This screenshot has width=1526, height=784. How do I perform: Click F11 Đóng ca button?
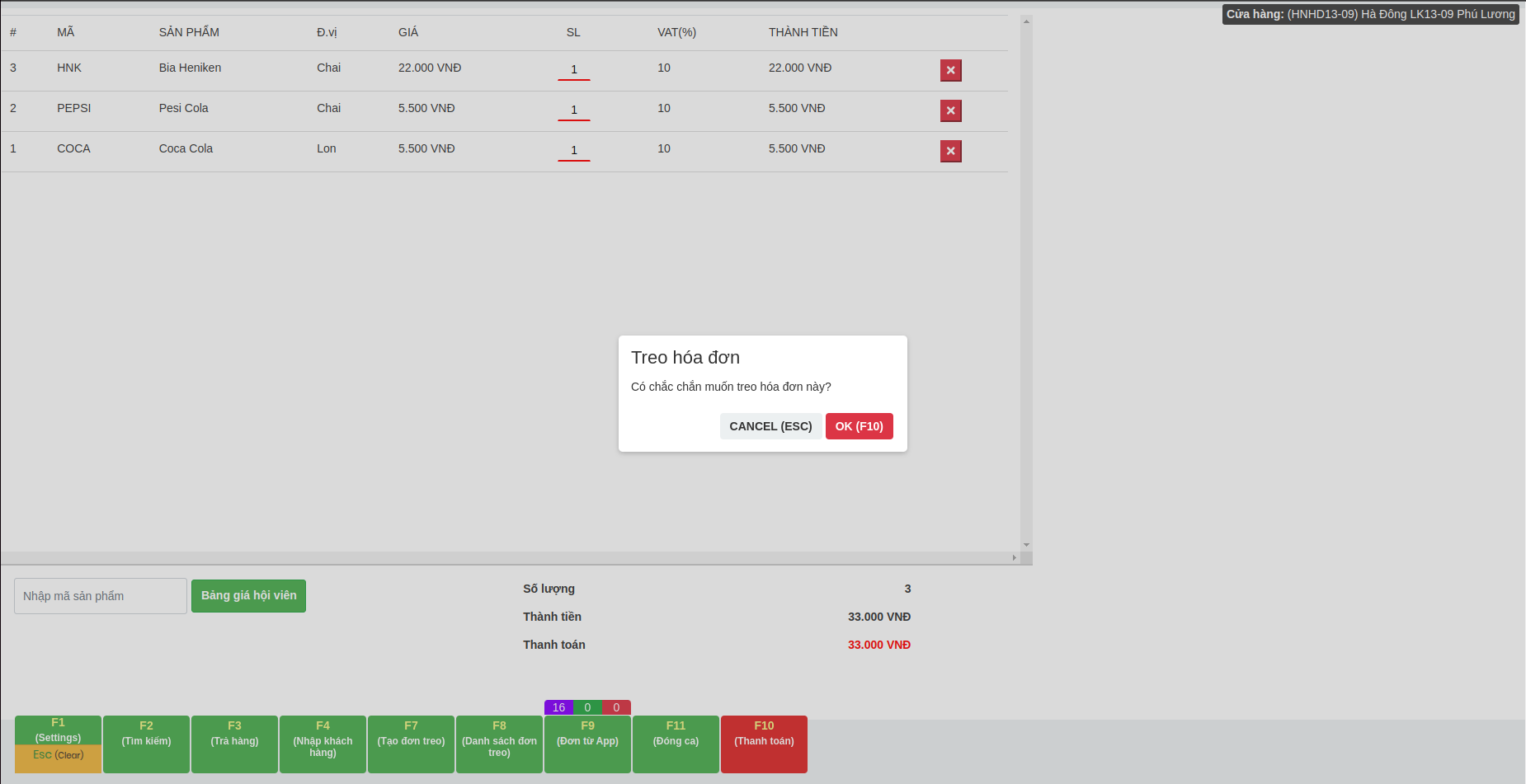[676, 744]
